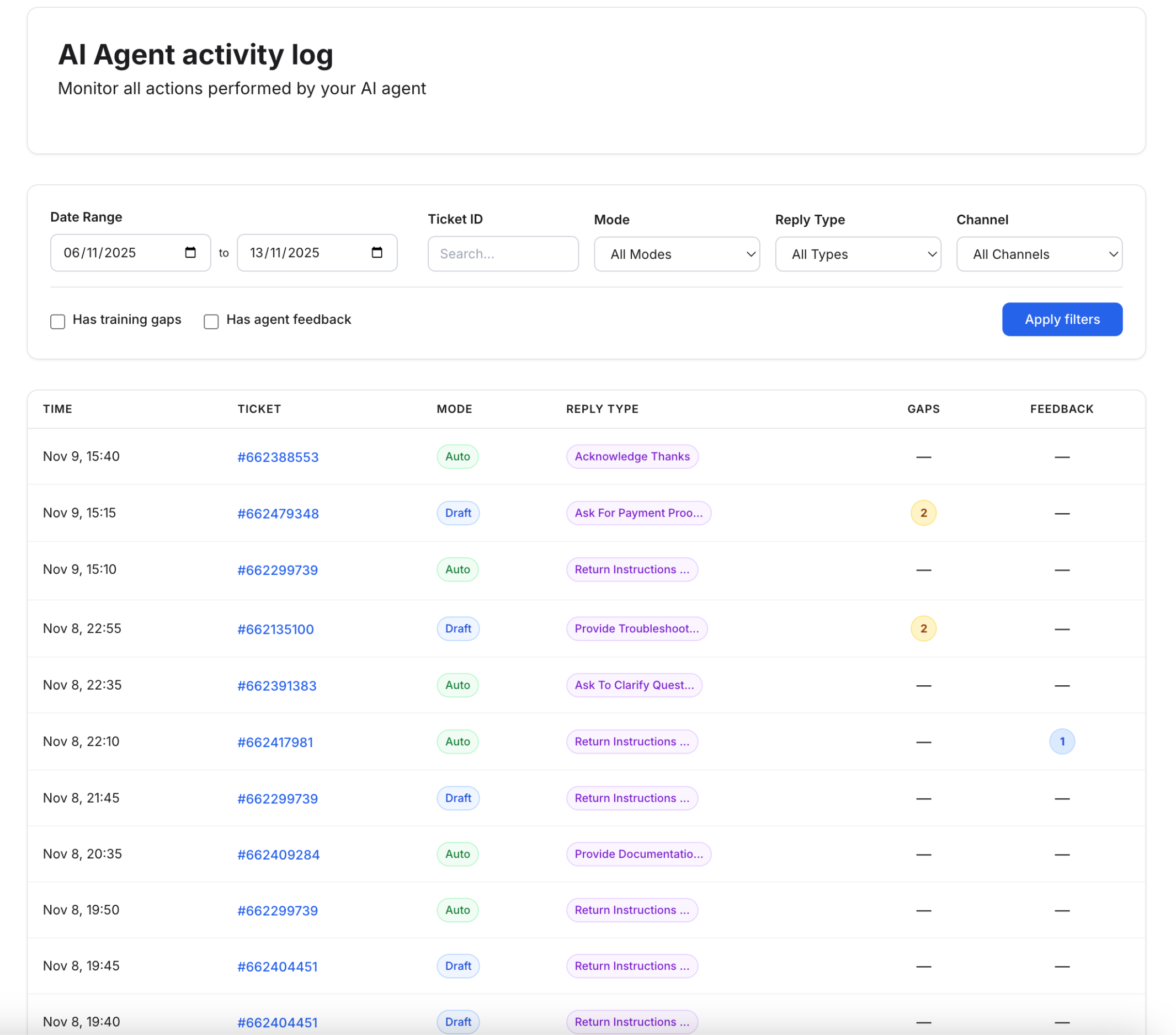Screen dimensions: 1176x1035
Task: Open the All Types reply dropdown
Action: pos(857,254)
